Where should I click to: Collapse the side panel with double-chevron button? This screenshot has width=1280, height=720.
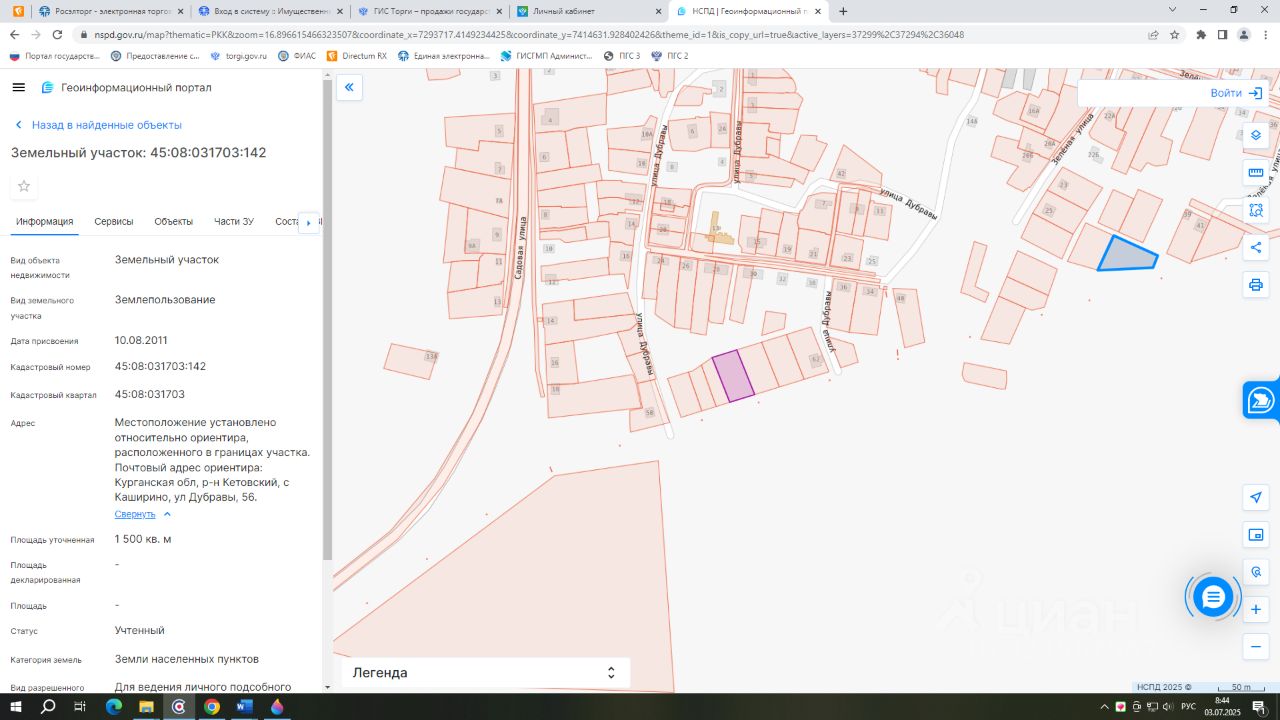click(x=349, y=88)
